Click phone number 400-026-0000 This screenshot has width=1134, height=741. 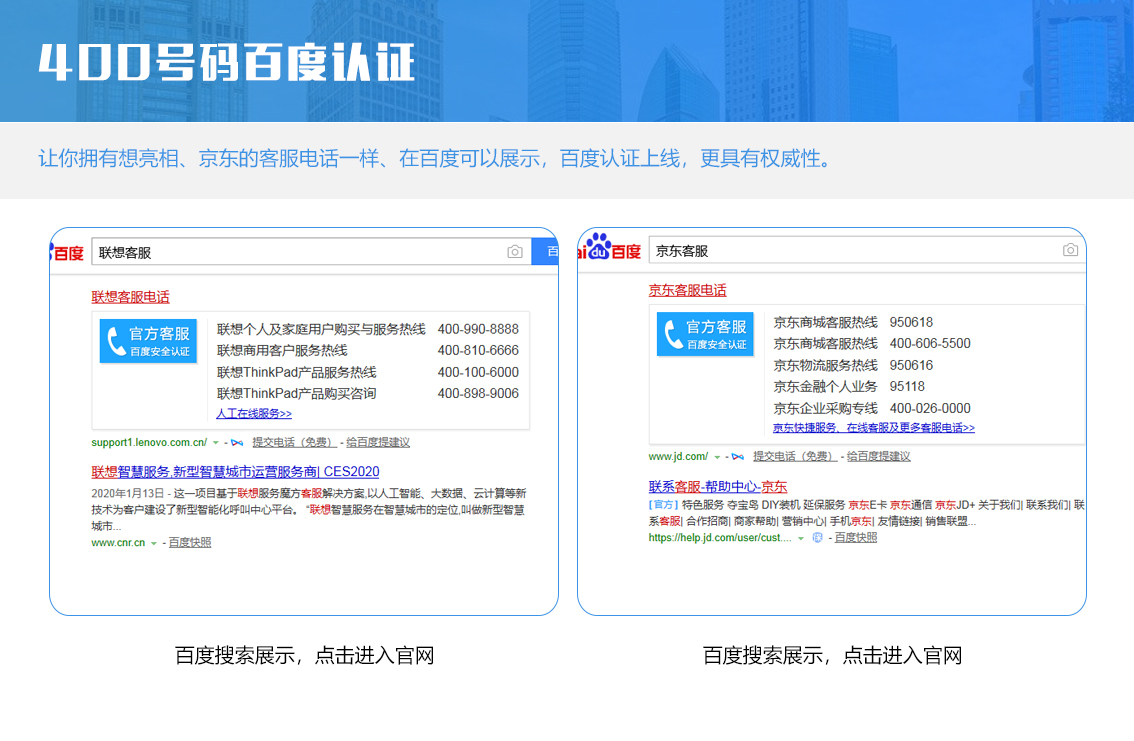(930, 408)
